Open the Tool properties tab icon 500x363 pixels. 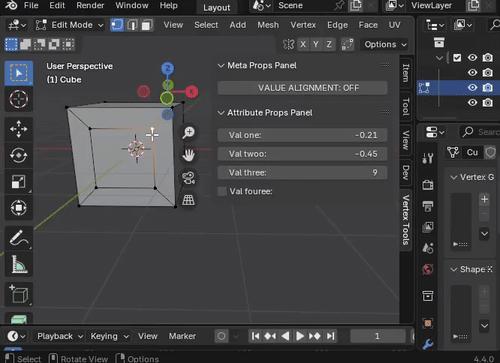428,158
